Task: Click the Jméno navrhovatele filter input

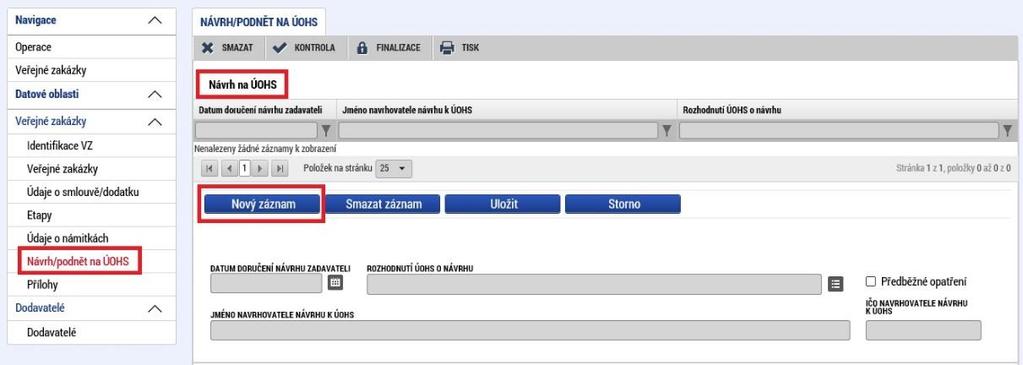Action: (498, 131)
